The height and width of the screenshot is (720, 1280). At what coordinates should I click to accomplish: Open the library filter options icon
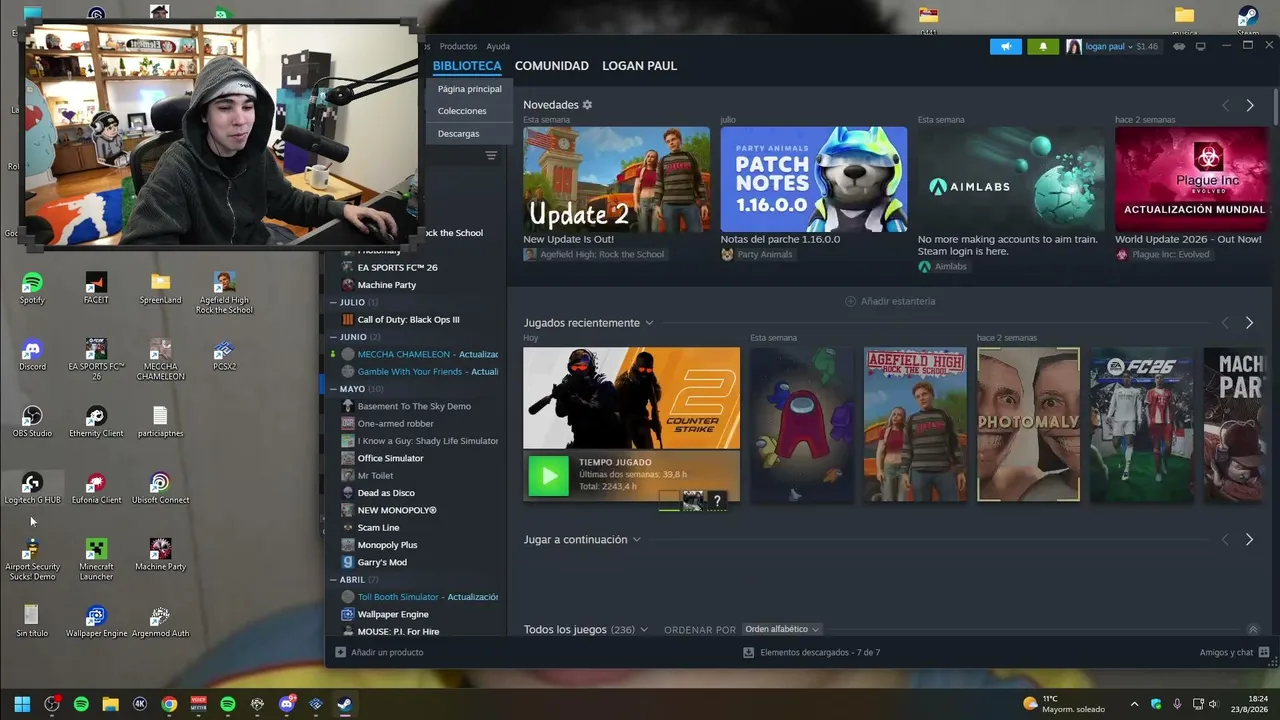point(491,156)
